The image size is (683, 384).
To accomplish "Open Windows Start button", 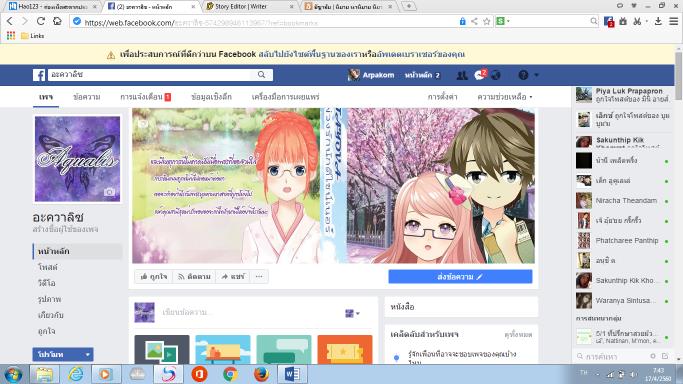I will coord(14,374).
